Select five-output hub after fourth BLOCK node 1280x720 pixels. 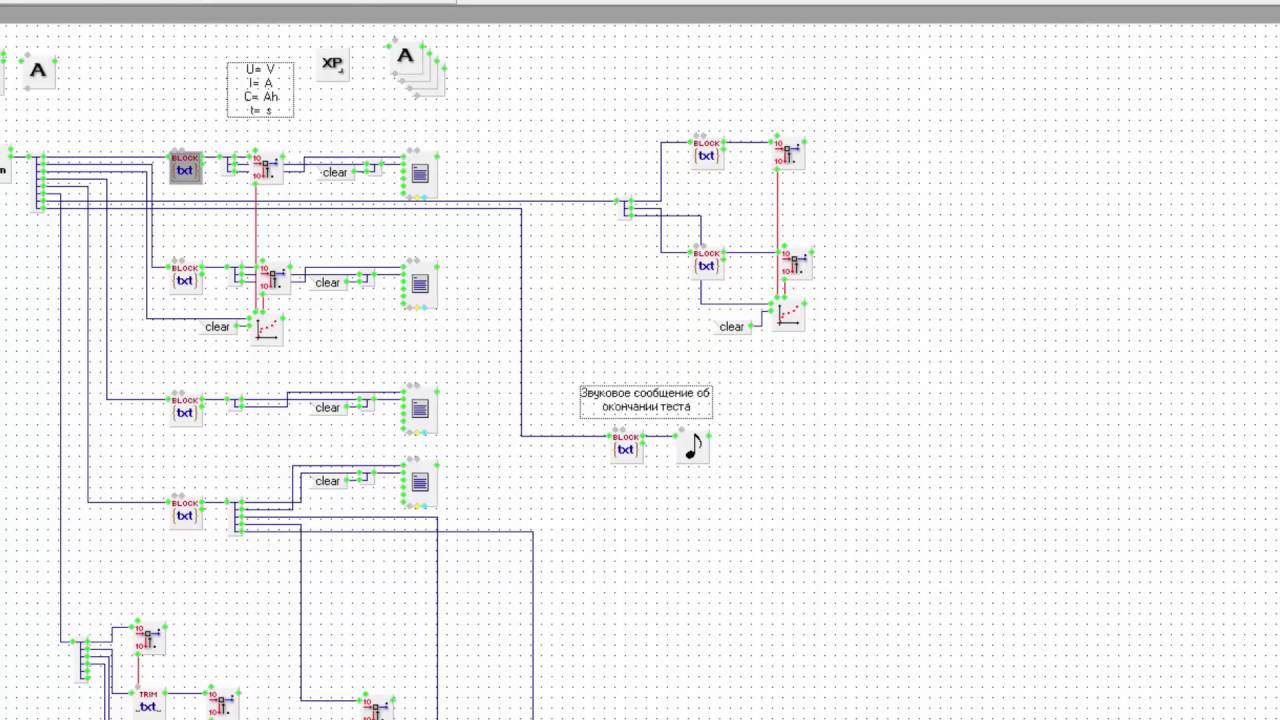pos(238,517)
